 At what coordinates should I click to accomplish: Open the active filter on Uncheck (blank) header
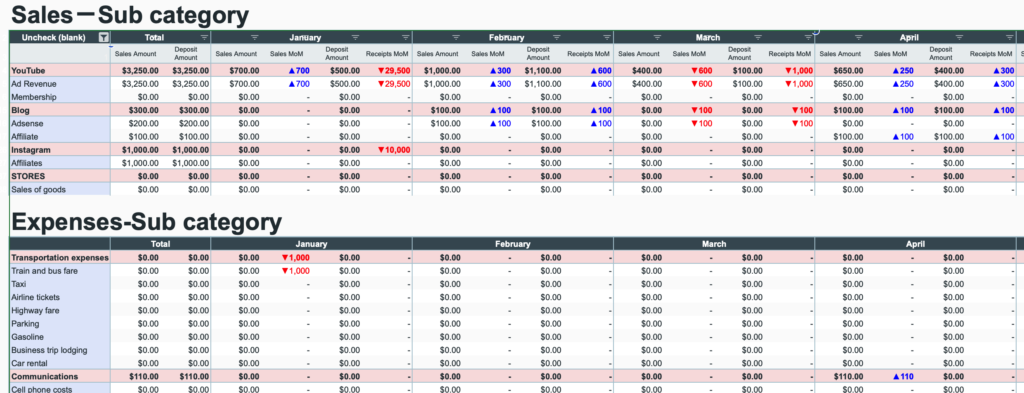pos(103,37)
